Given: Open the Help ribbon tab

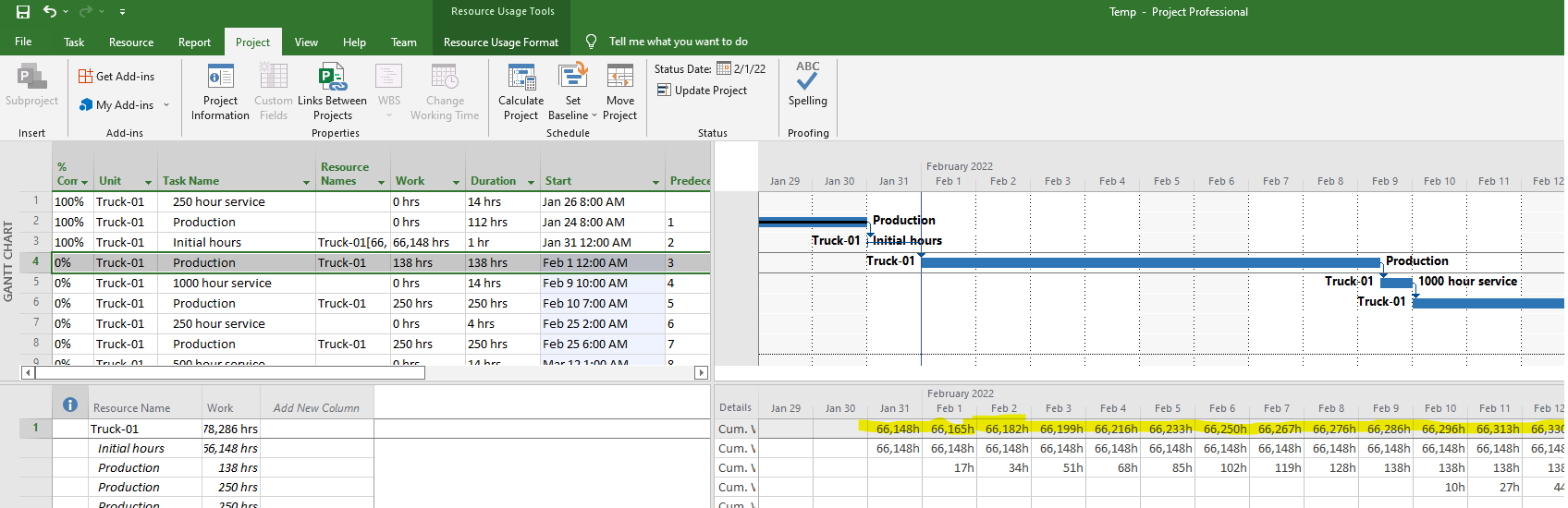Looking at the screenshot, I should (354, 42).
